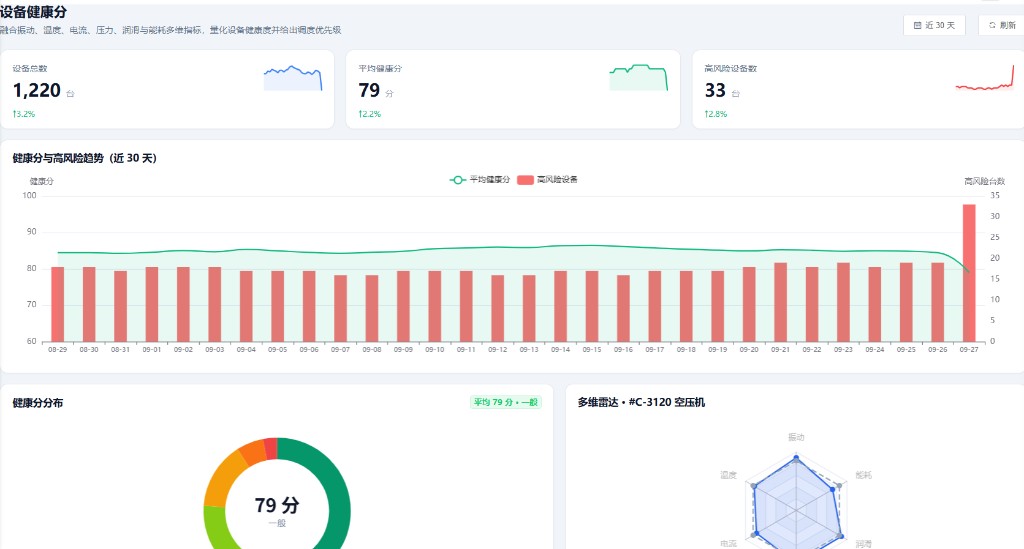Click the ↑2.2% change indicator
Screen dimensions: 1024x549
pyautogui.click(x=370, y=114)
